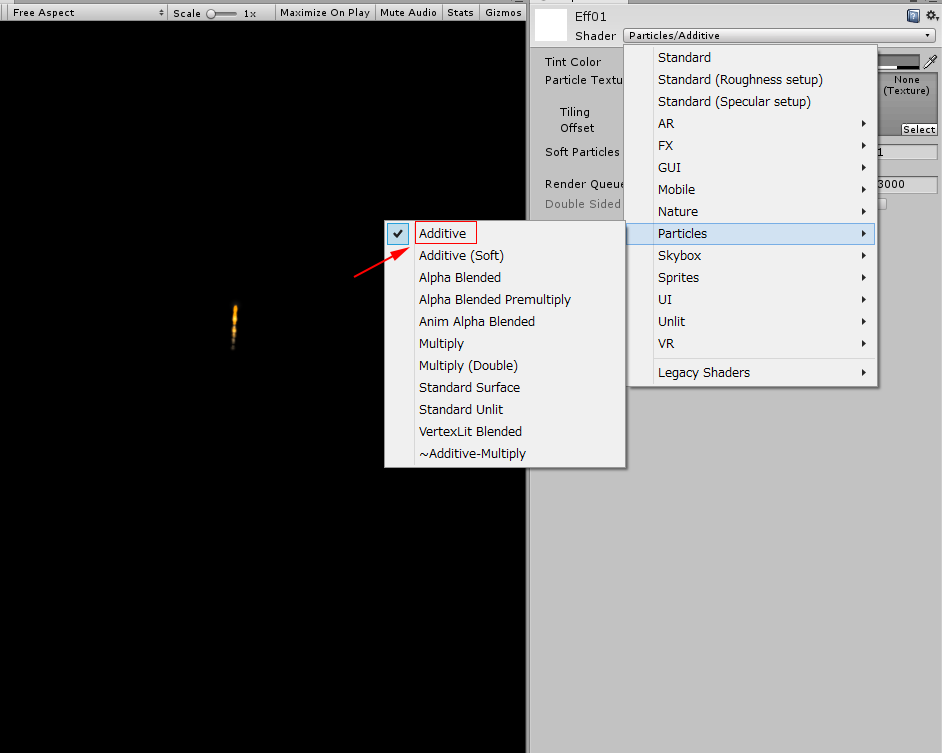Screen dimensions: 942x753
Task: Expand the Legacy Shaders submenu
Action: 751,373
